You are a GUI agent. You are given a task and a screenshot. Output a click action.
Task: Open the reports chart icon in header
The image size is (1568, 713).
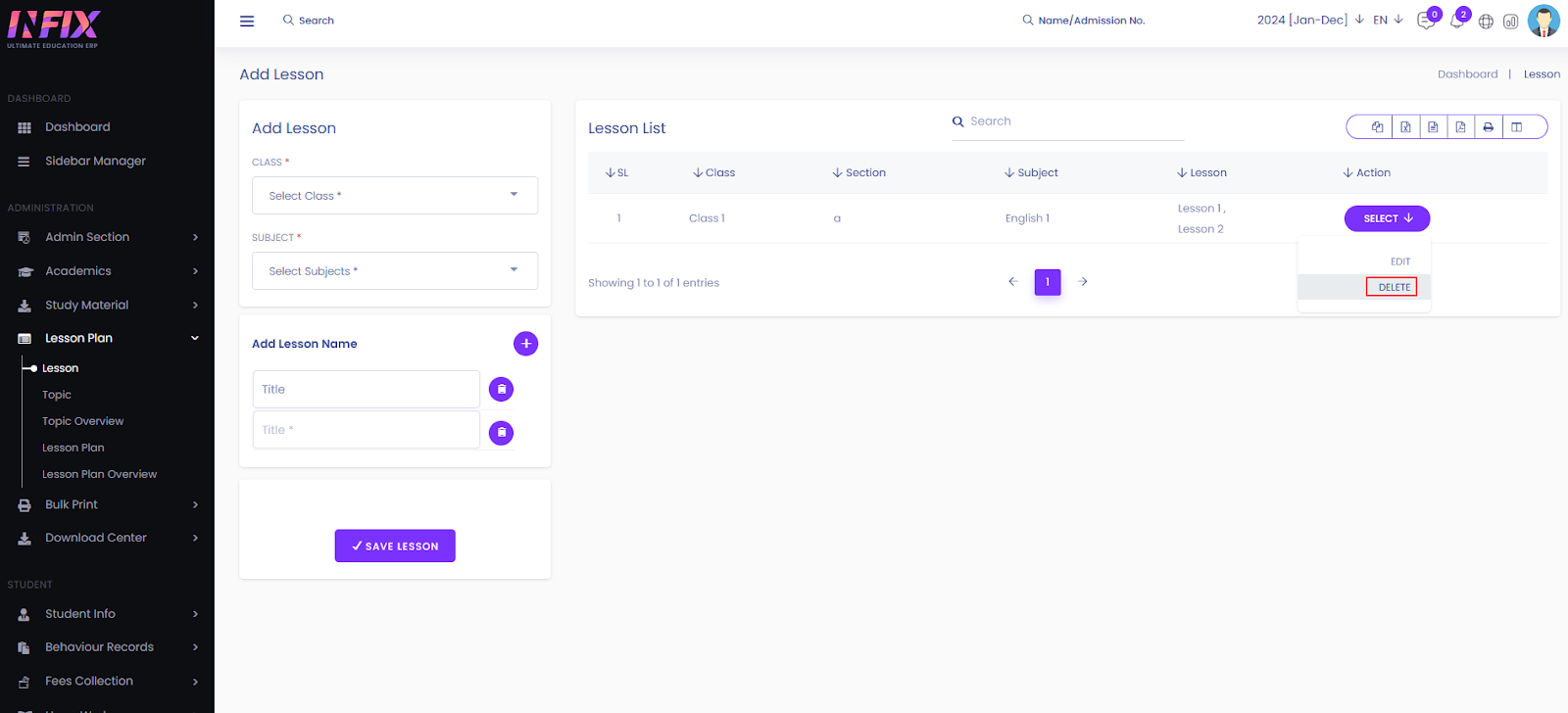click(1510, 22)
